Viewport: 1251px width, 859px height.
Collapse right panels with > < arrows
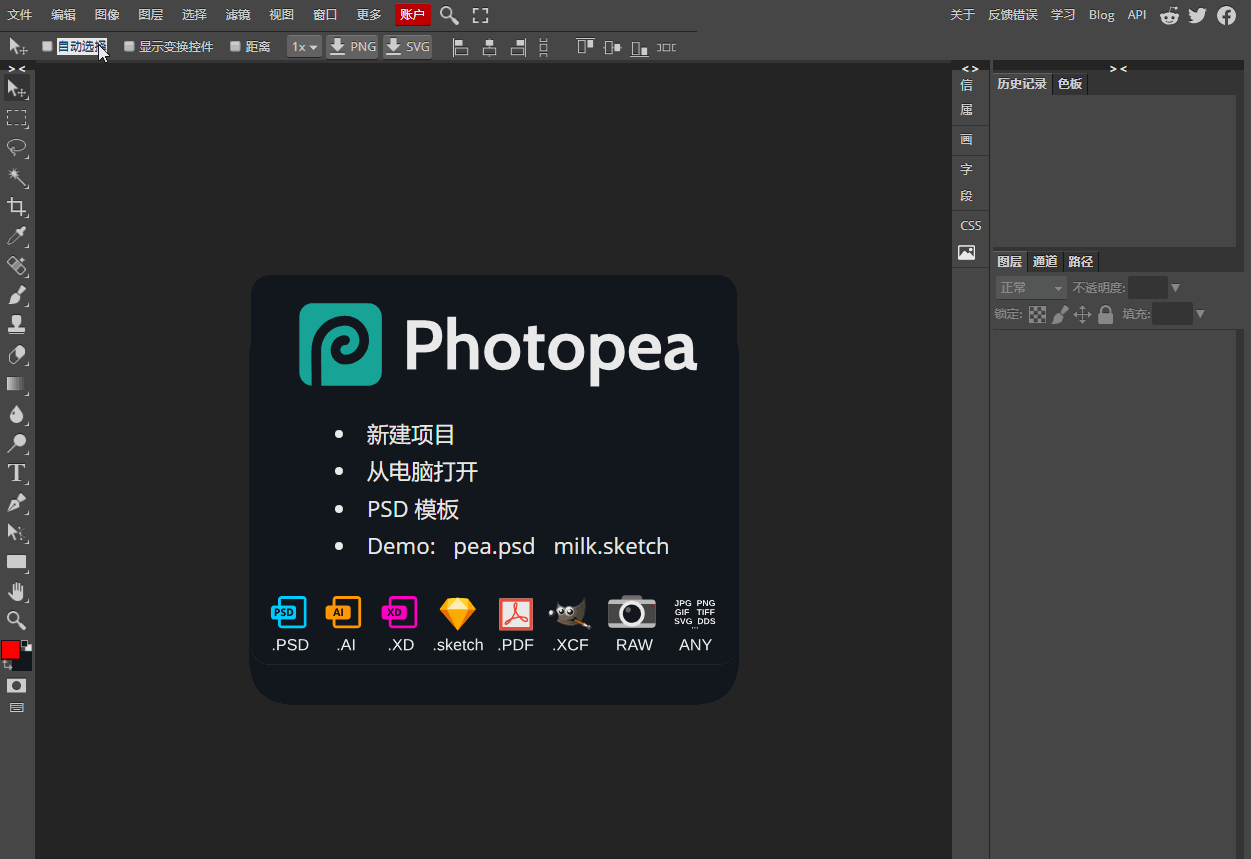tap(1118, 68)
